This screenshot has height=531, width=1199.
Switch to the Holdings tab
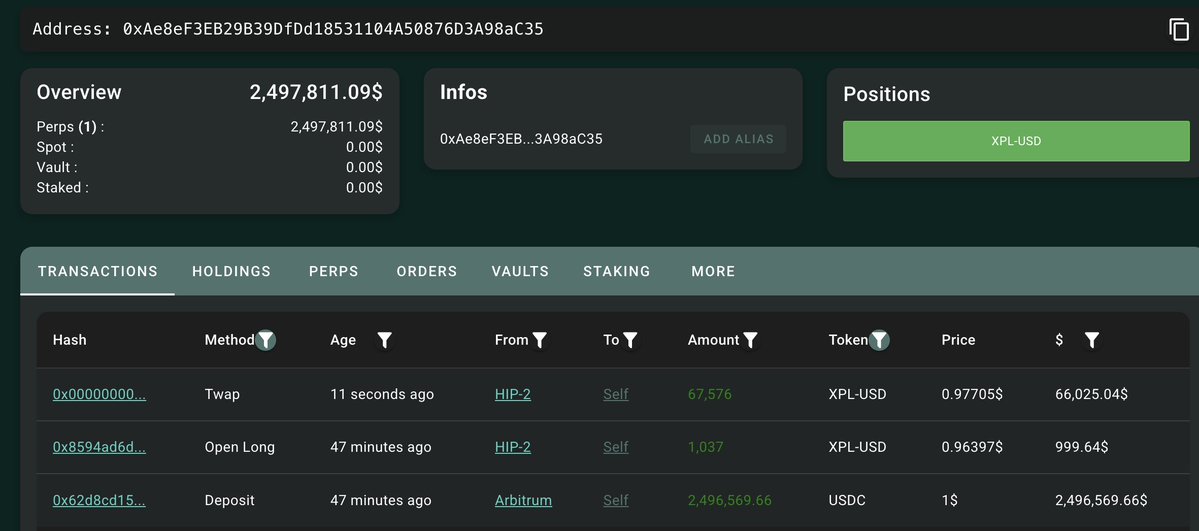(x=232, y=271)
